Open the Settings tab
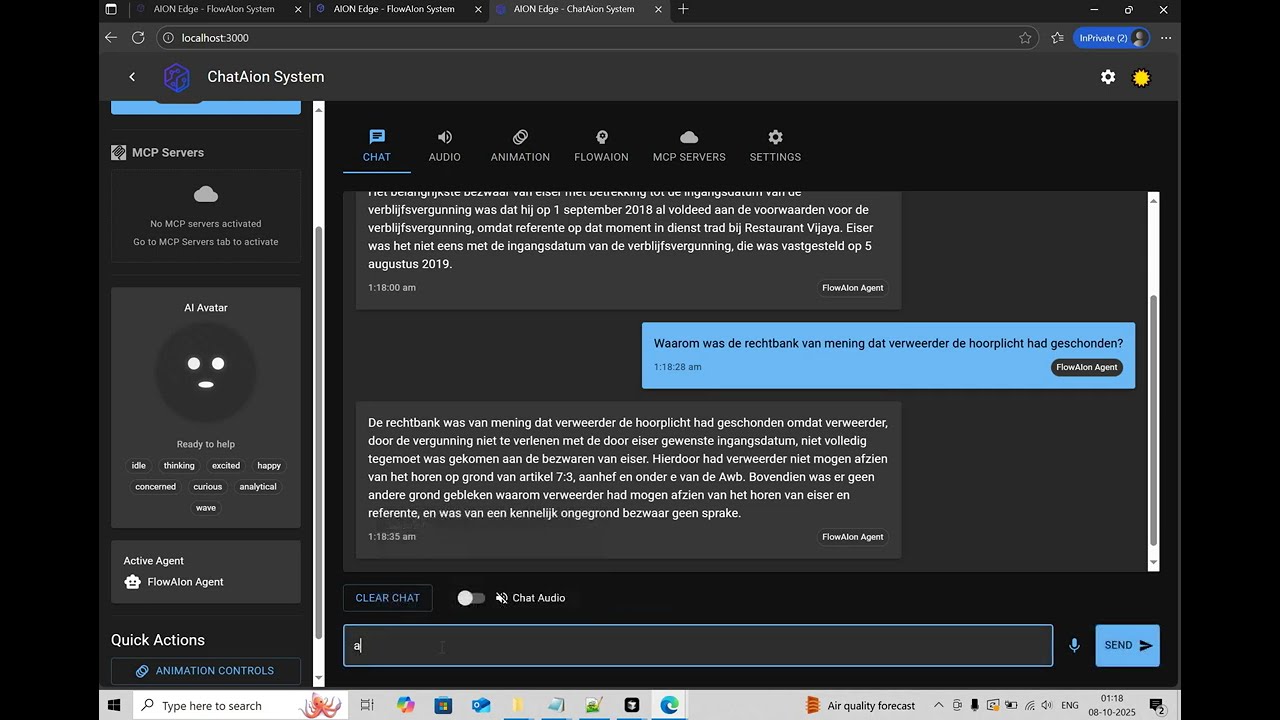The image size is (1280, 720). point(775,146)
